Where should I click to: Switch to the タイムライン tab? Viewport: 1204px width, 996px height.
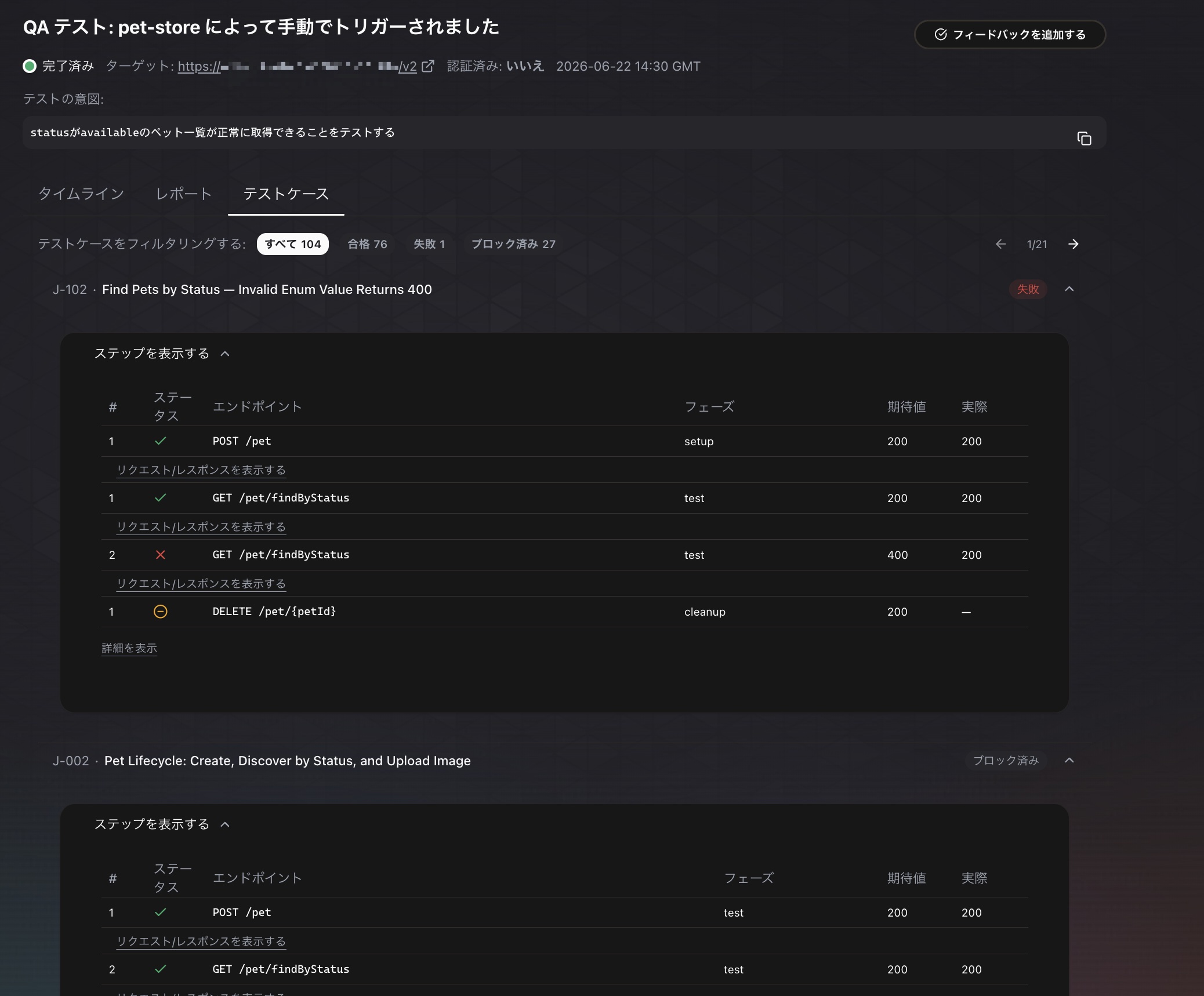[81, 194]
